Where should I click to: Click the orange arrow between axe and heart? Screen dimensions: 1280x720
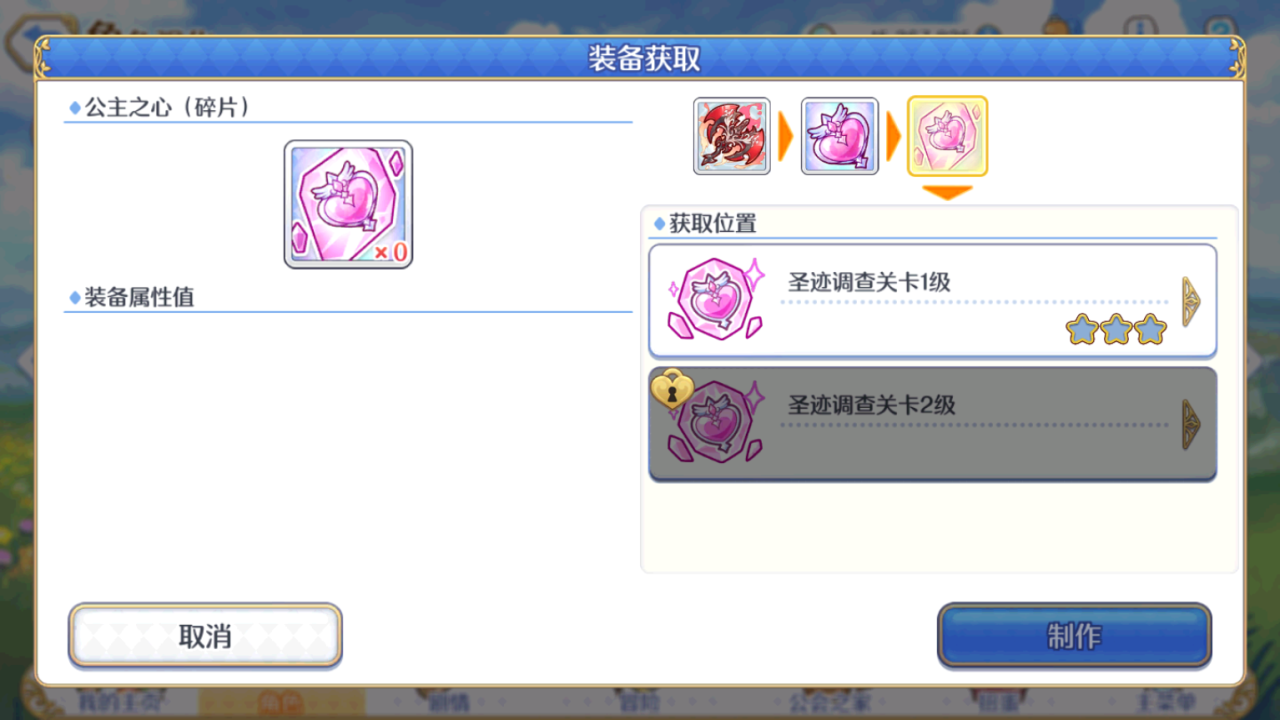(x=786, y=137)
